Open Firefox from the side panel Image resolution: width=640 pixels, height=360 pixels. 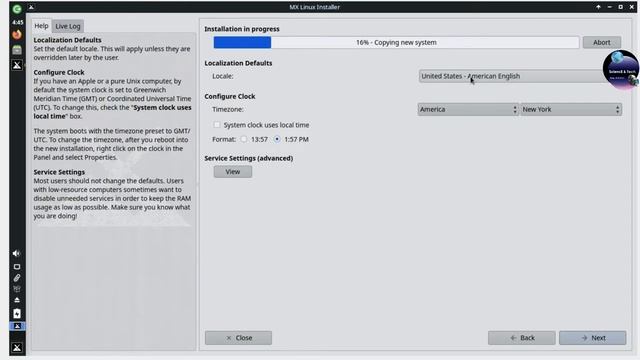[x=17, y=35]
